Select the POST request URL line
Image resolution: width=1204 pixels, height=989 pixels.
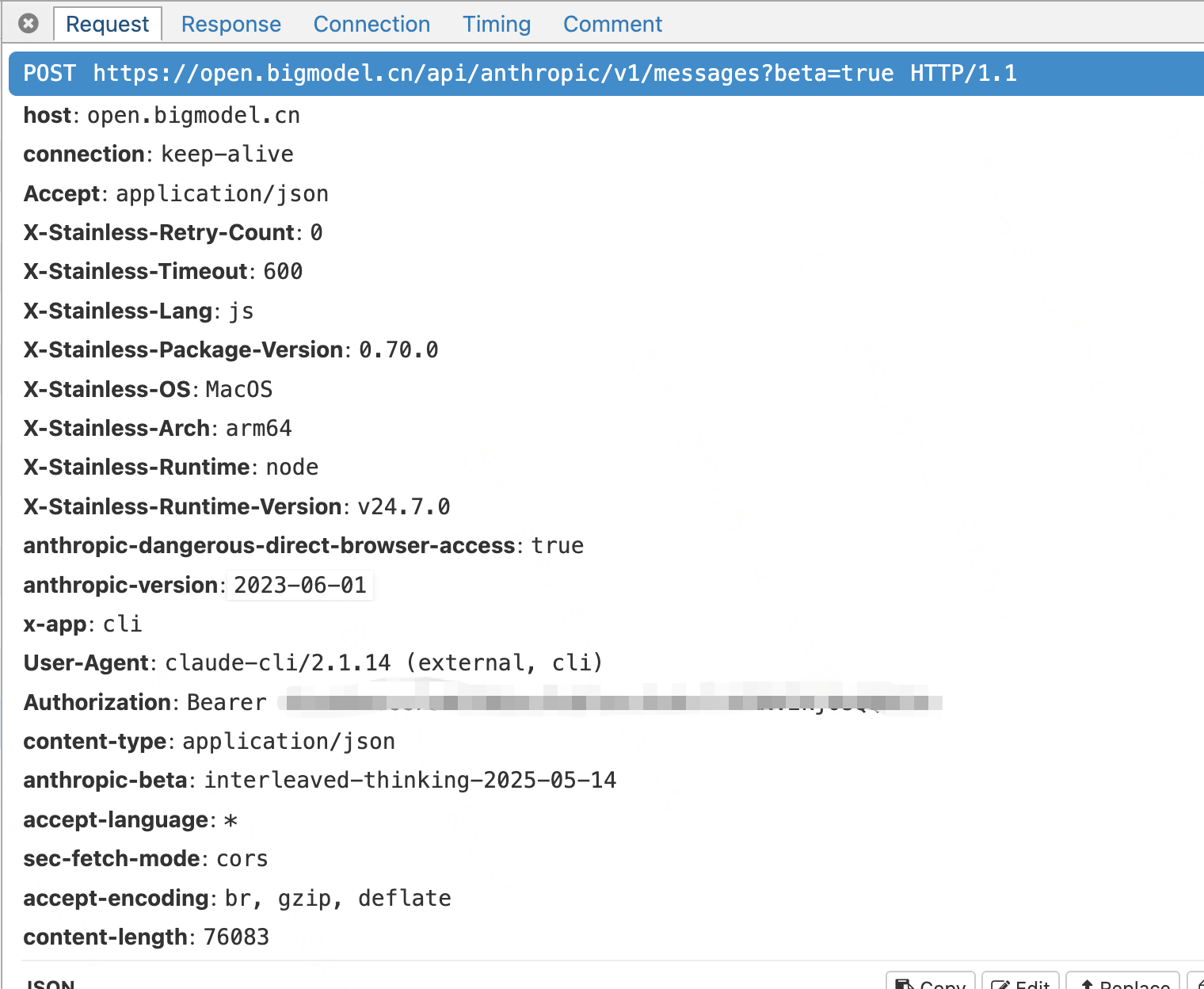pos(520,74)
